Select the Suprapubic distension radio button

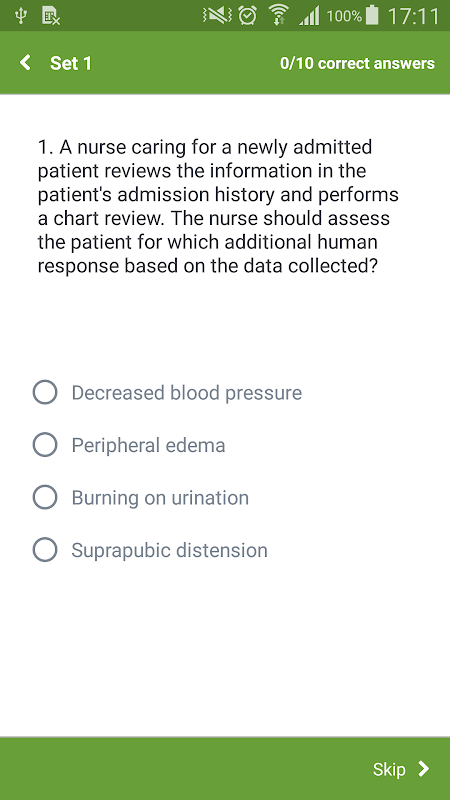pos(45,550)
